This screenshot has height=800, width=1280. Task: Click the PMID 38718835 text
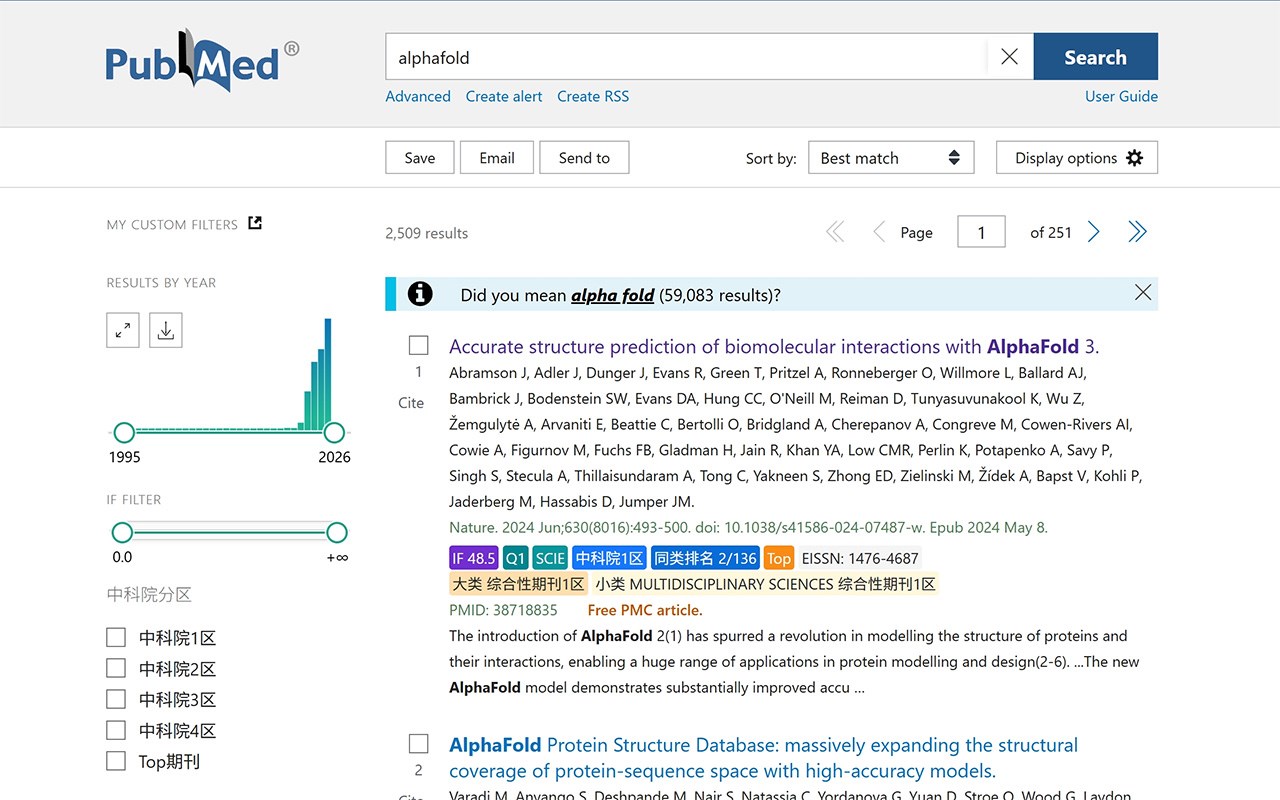pyautogui.click(x=503, y=610)
